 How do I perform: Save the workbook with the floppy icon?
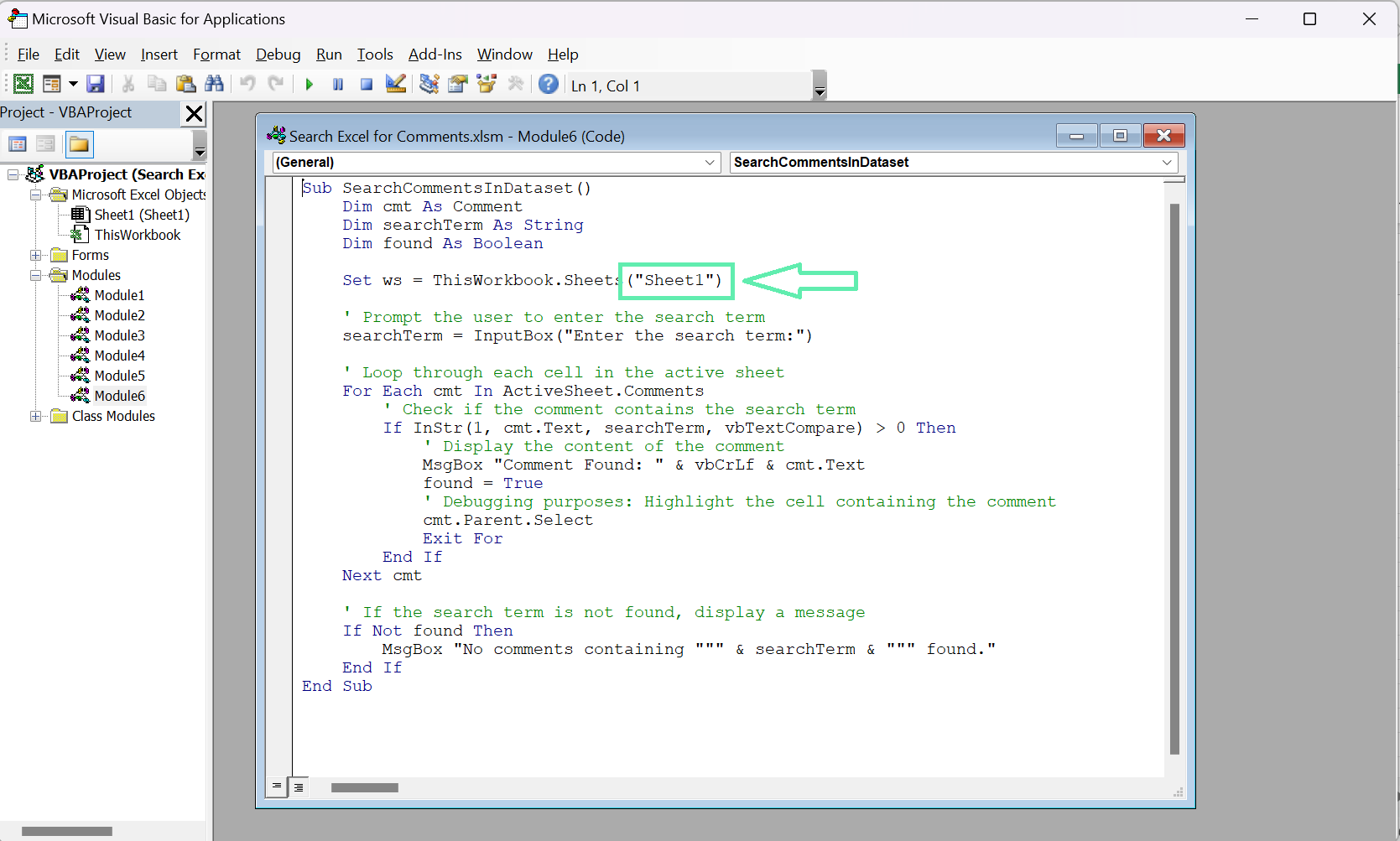(x=96, y=84)
